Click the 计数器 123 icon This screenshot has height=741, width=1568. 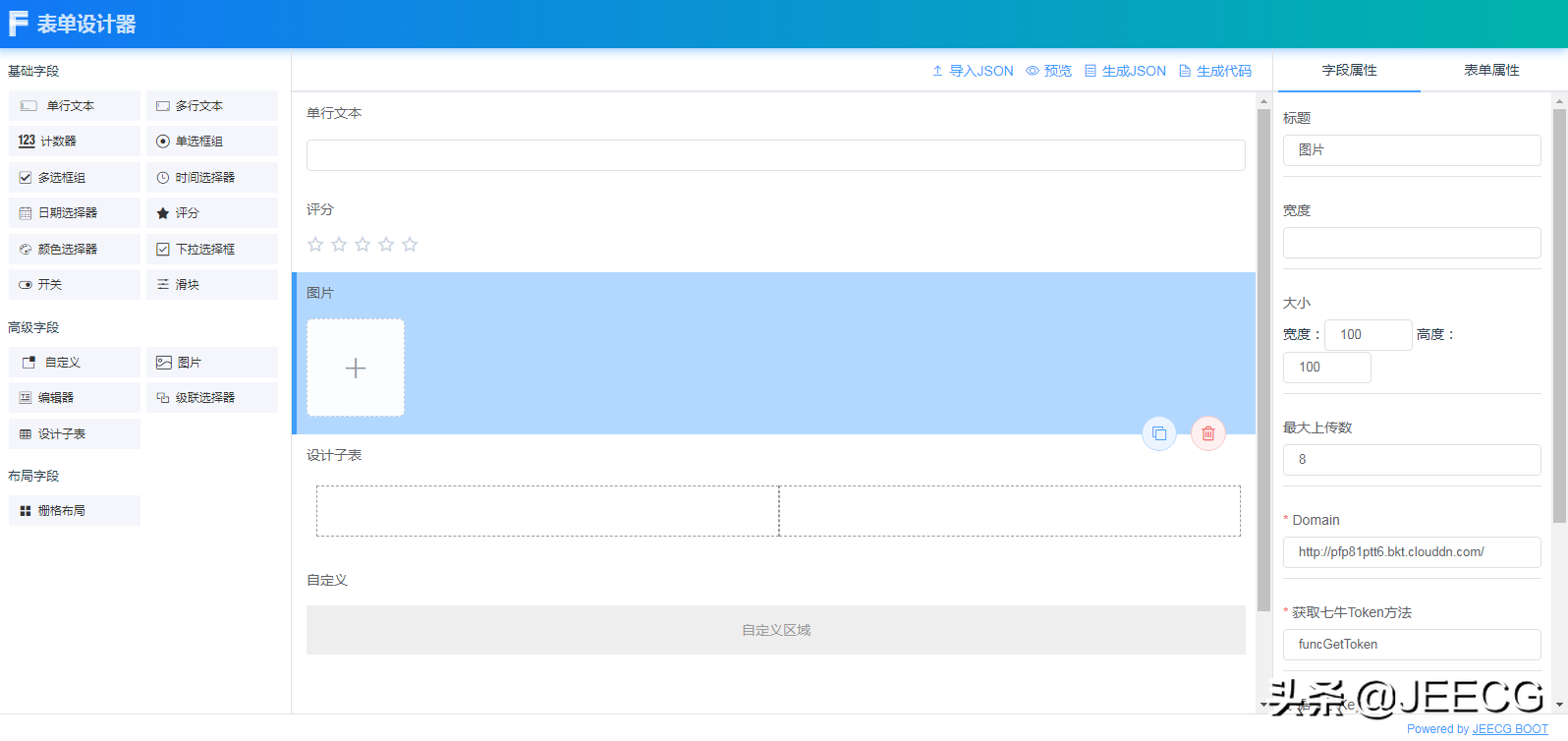(27, 142)
